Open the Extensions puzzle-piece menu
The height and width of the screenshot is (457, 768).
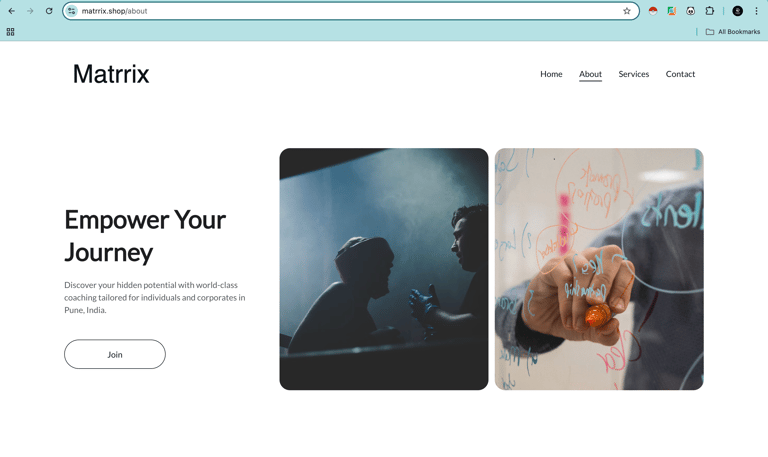tap(709, 11)
